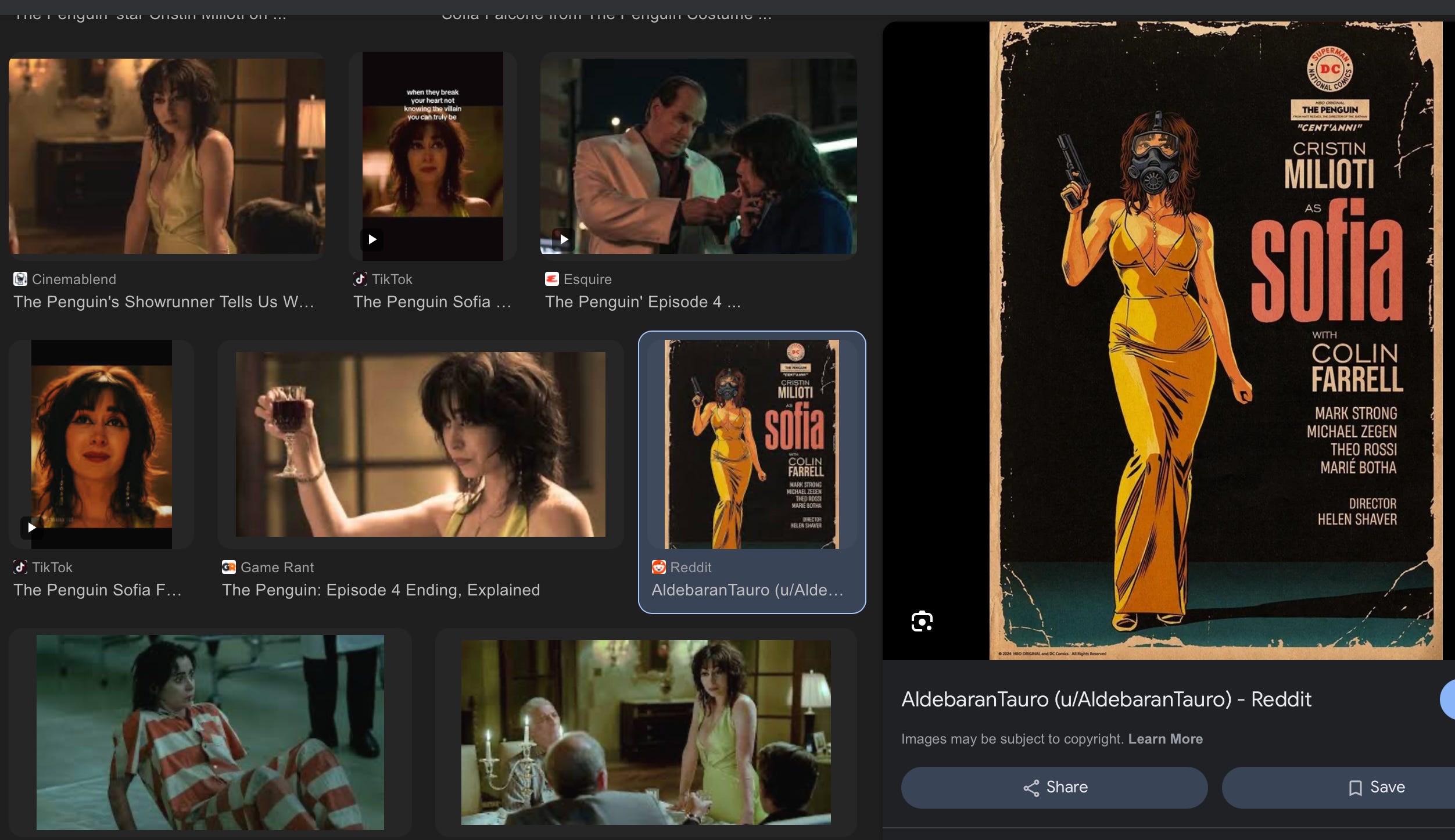Click the TikTok logo above 'The Penguin Sofia F…'
The width and height of the screenshot is (1455, 840).
click(x=20, y=567)
